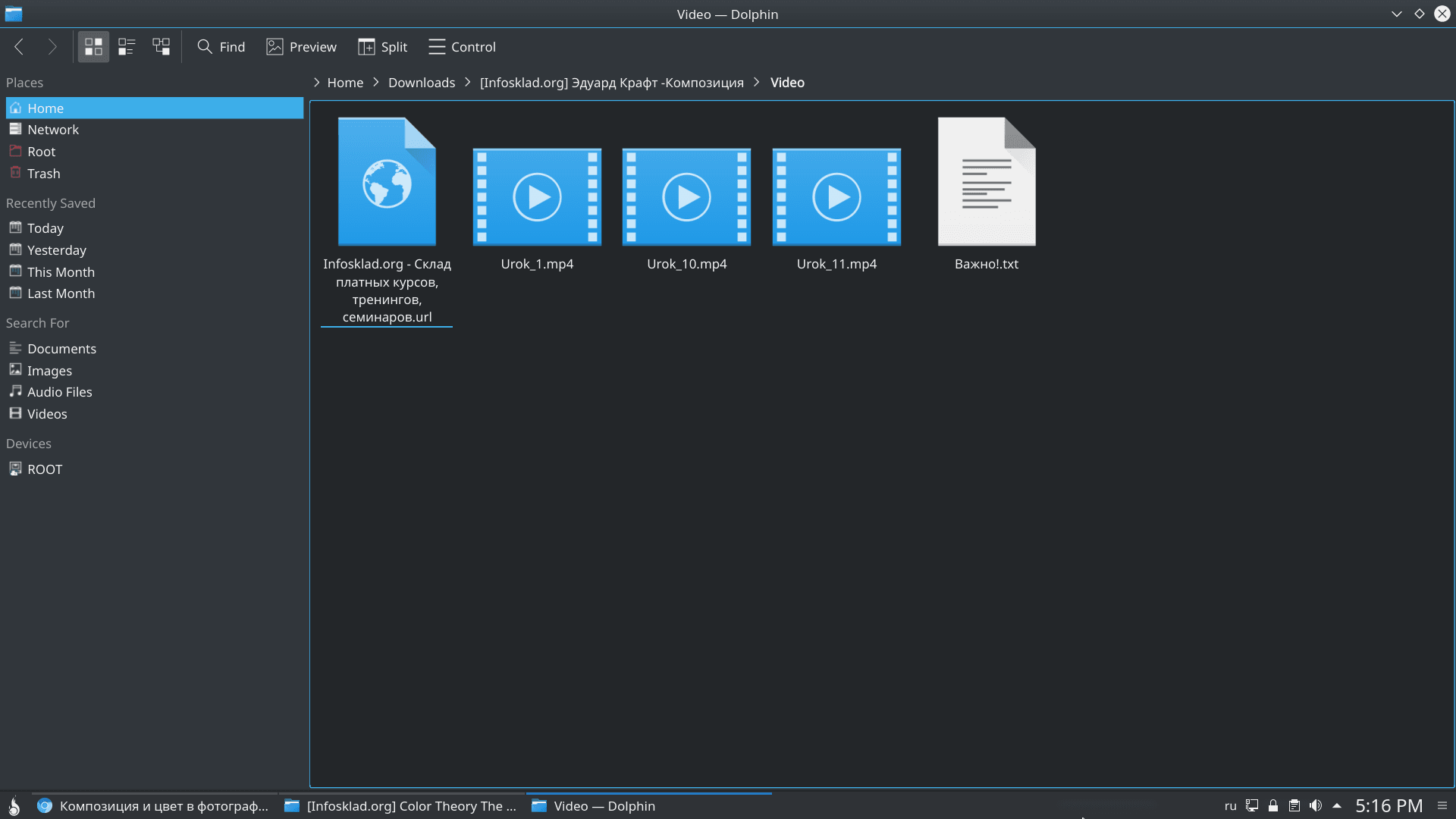The width and height of the screenshot is (1456, 819).
Task: Show files saved Today
Action: 155,228
